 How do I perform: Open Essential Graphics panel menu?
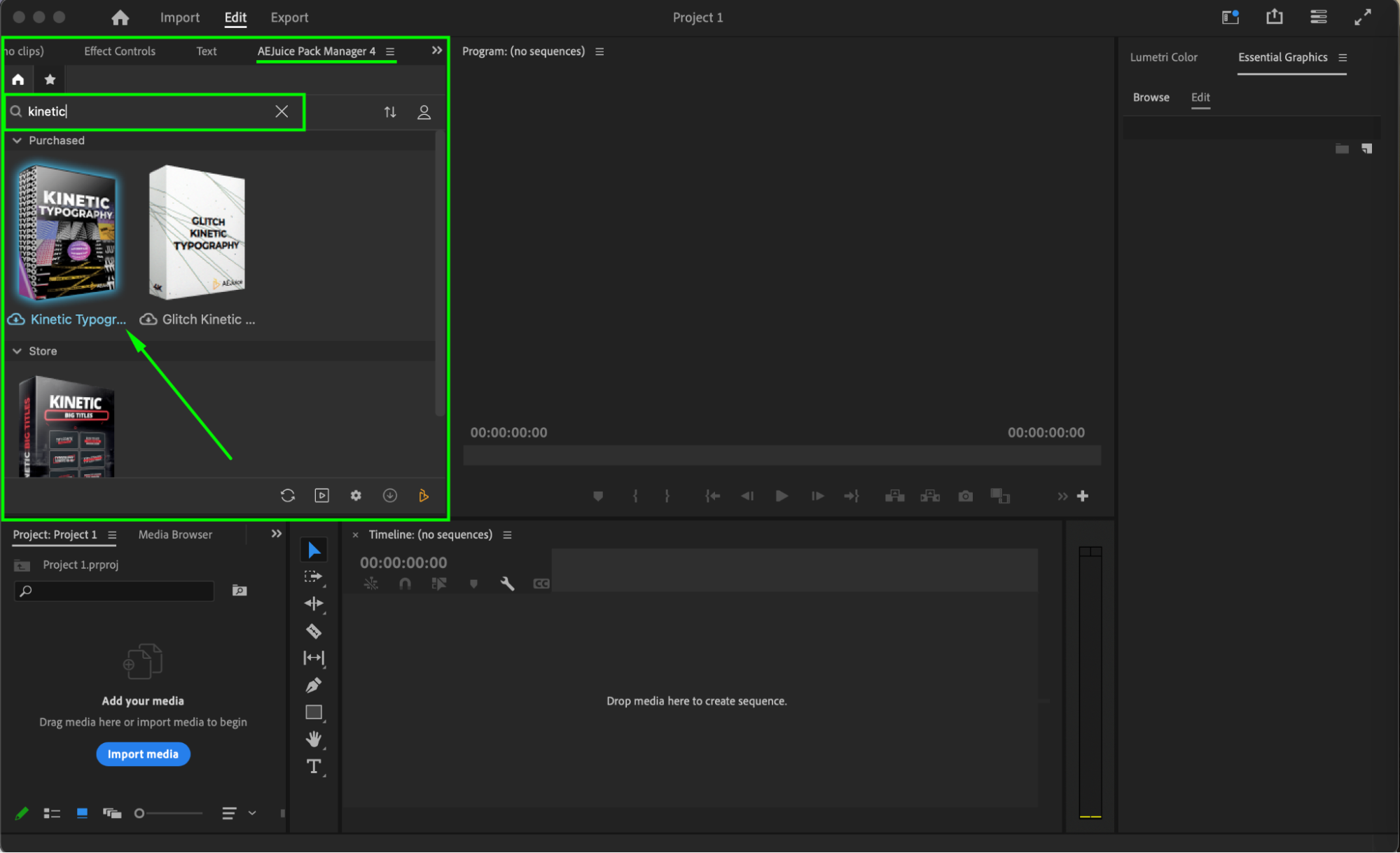pyautogui.click(x=1343, y=57)
